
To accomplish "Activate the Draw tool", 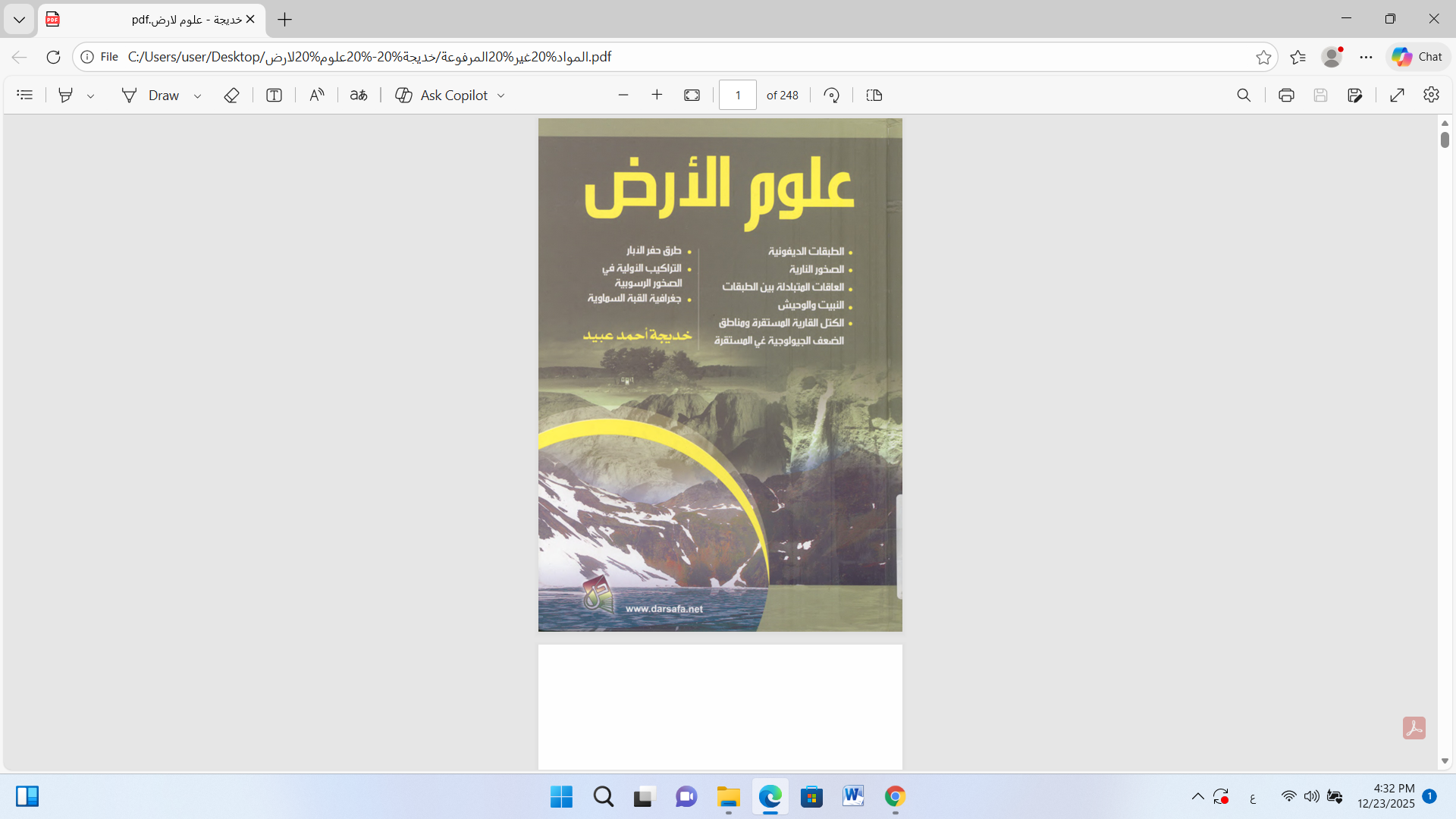I will coord(151,95).
